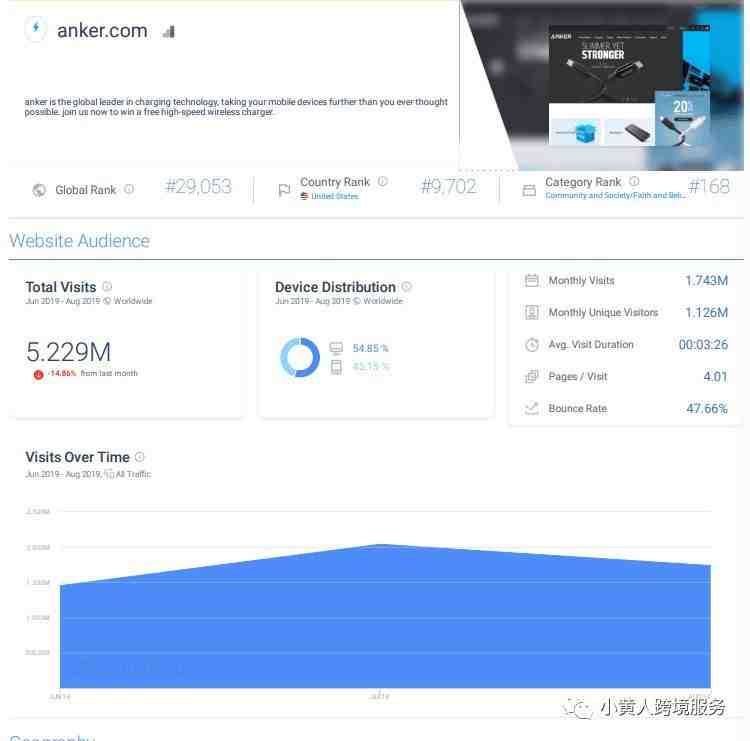Image resolution: width=750 pixels, height=741 pixels.
Task: Open info icon beside Total Visits
Action: click(107, 286)
